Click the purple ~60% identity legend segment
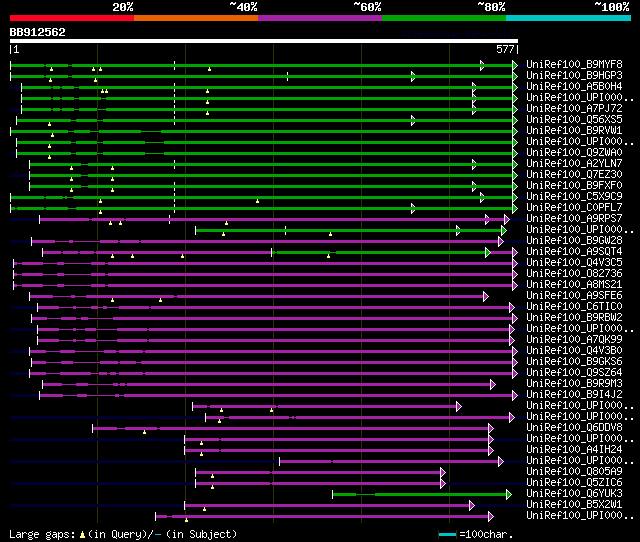Viewport: 640px width, 542px height. point(320,18)
